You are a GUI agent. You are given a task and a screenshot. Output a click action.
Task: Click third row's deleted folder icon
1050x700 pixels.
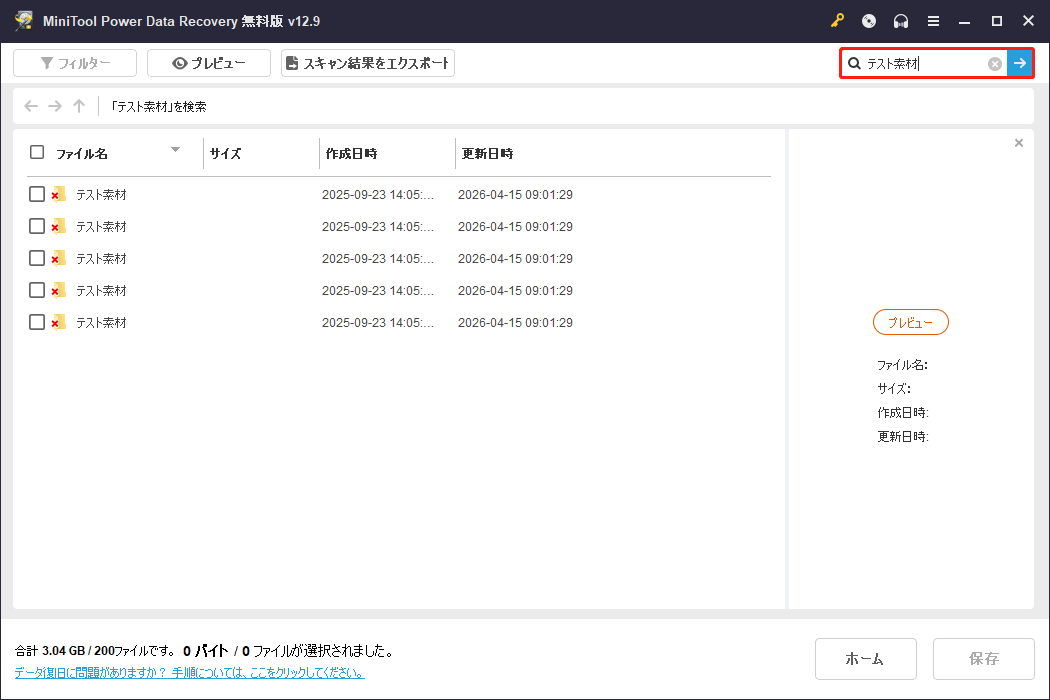(x=58, y=259)
